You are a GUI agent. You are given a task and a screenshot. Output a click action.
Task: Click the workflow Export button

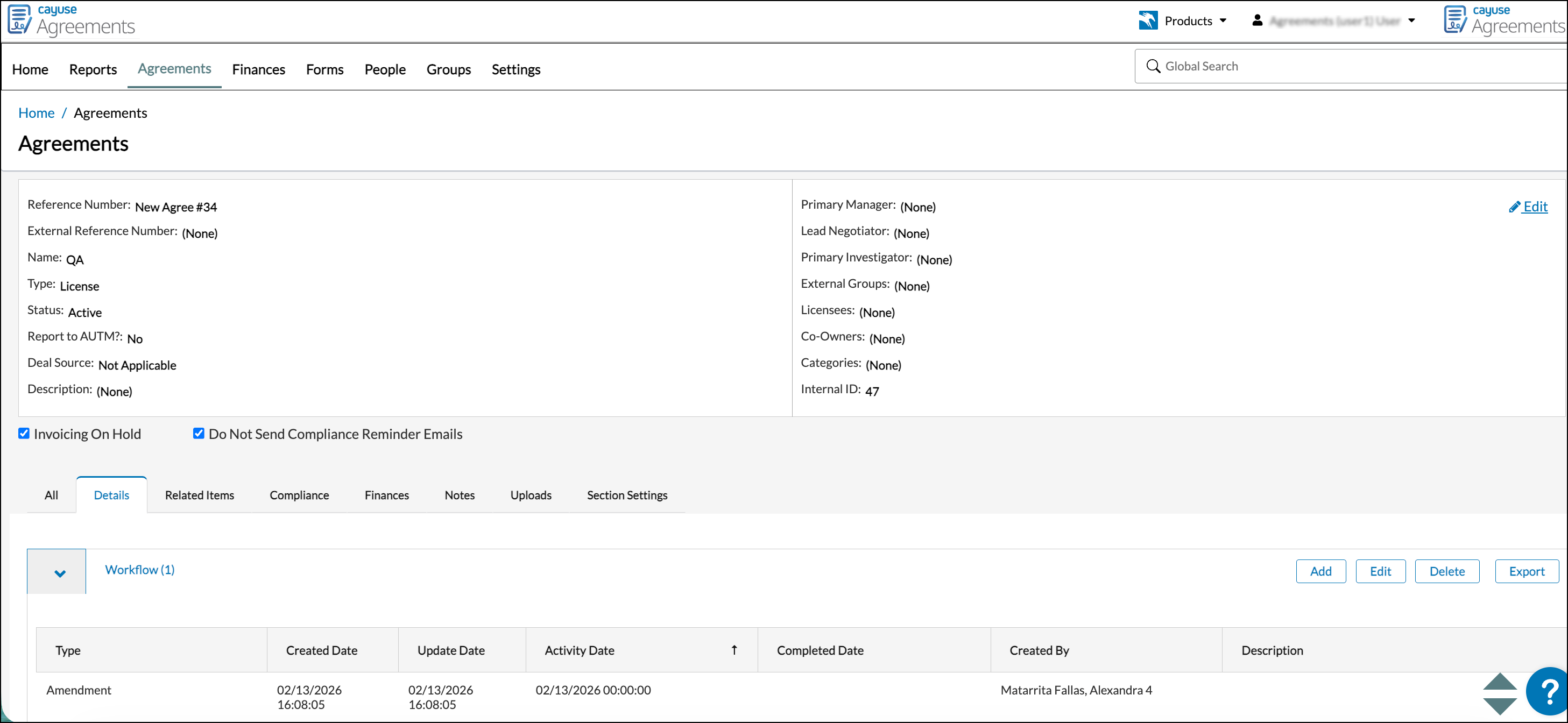click(1526, 571)
